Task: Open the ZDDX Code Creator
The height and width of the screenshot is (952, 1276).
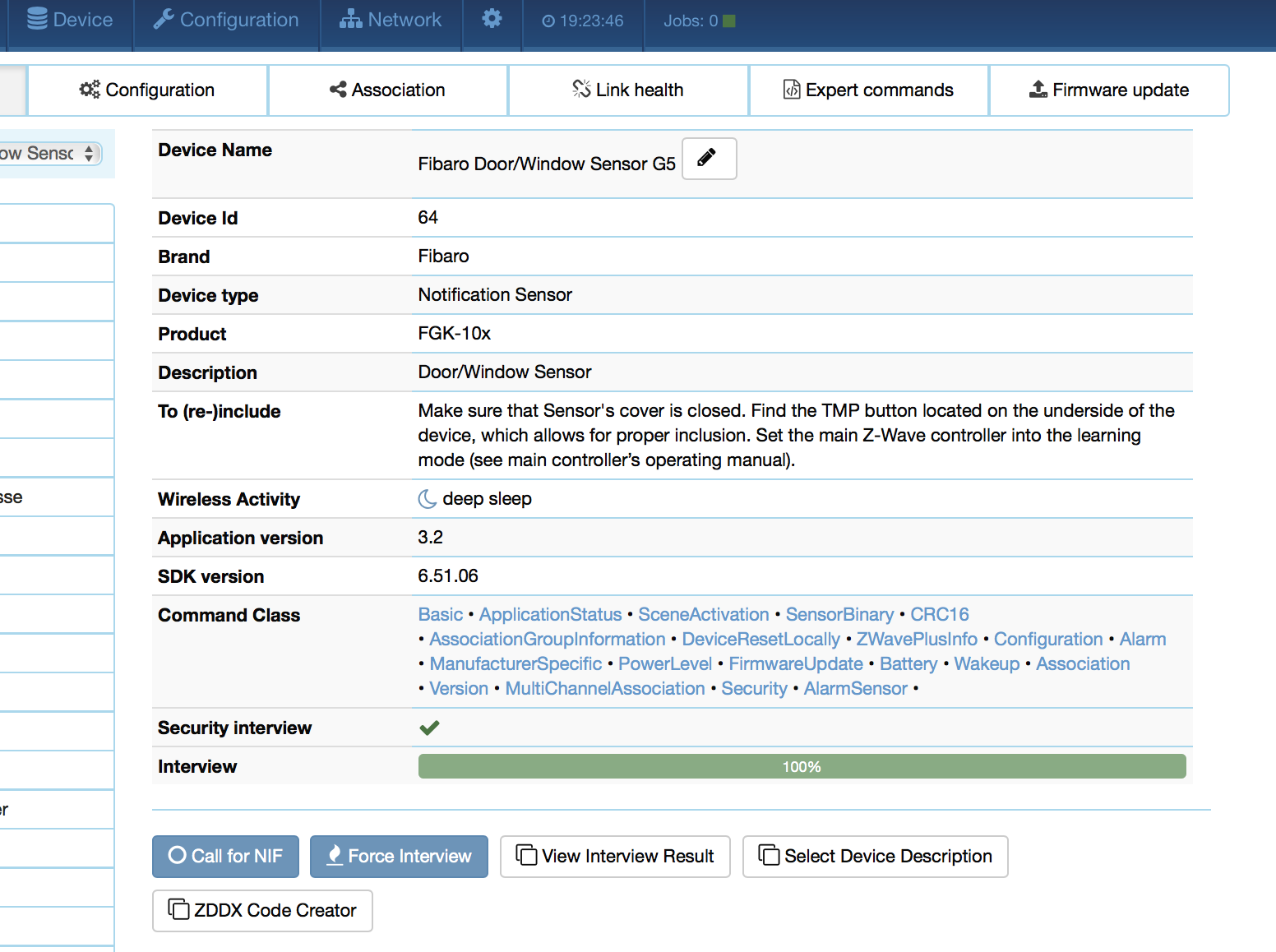Action: [x=262, y=911]
